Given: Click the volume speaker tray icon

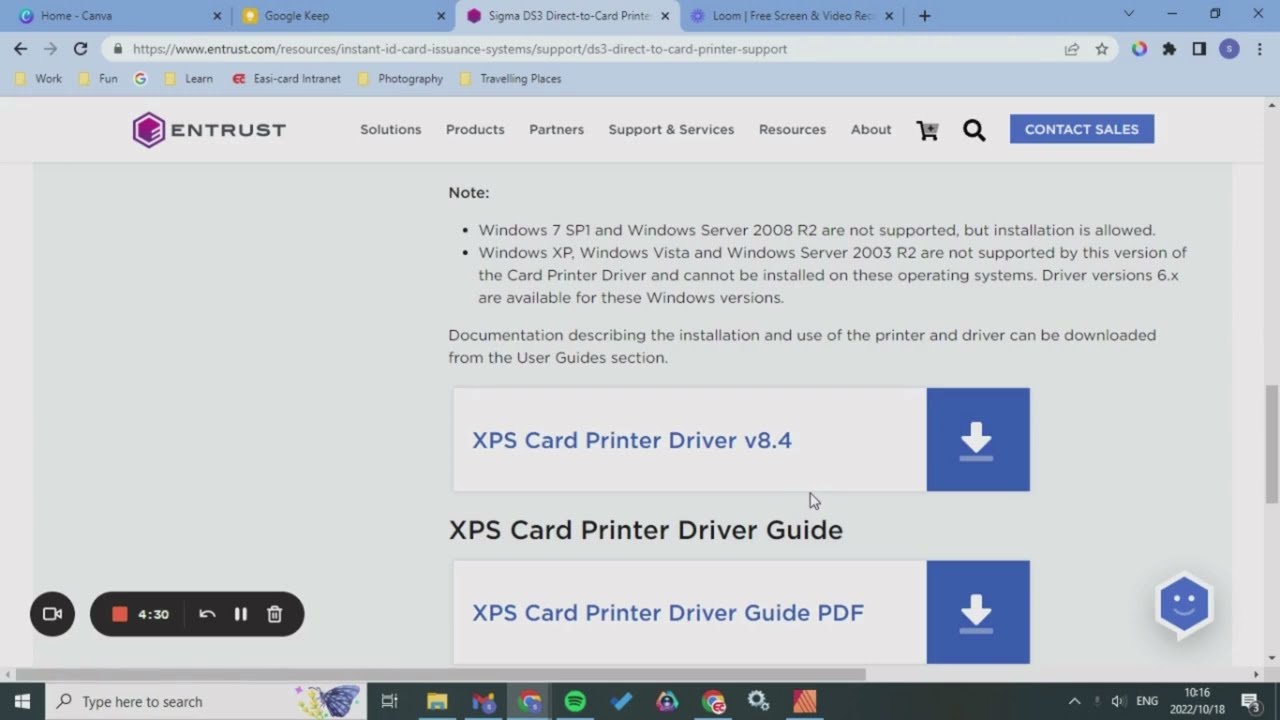Looking at the screenshot, I should (x=1118, y=701).
